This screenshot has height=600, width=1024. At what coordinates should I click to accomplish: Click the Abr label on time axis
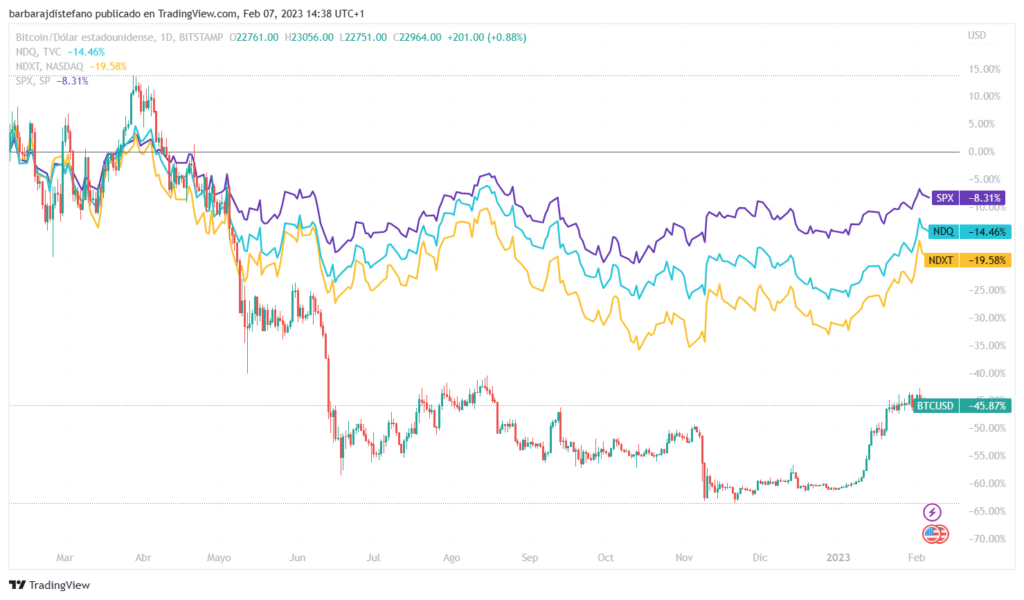[142, 561]
